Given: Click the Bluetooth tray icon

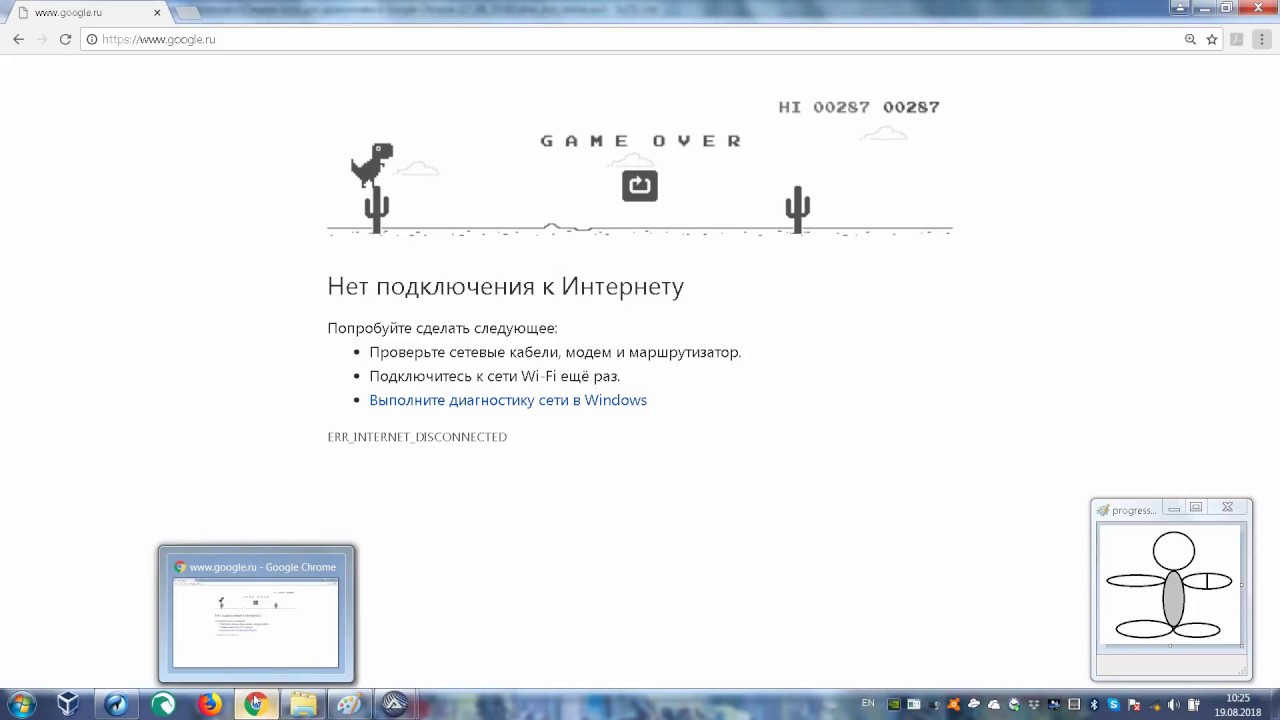Looking at the screenshot, I should (x=1093, y=704).
